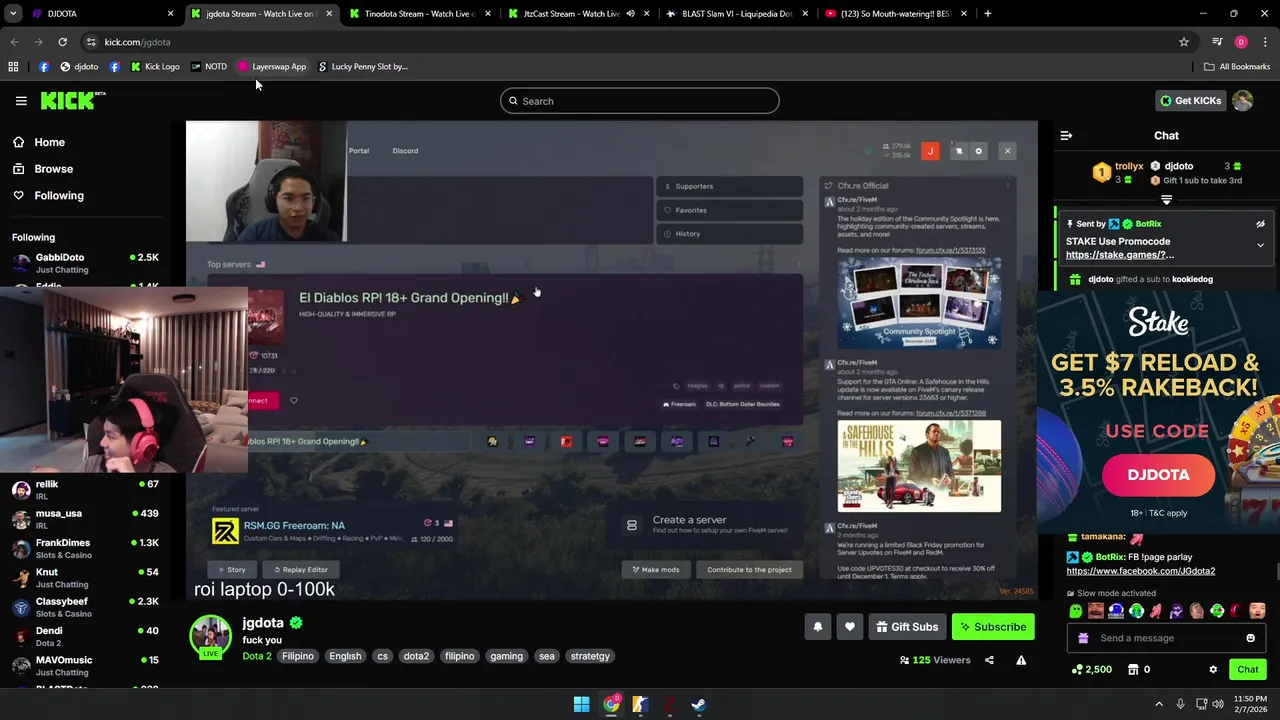Click the volume icon in system tray
This screenshot has height=720, width=1280.
[1218, 704]
